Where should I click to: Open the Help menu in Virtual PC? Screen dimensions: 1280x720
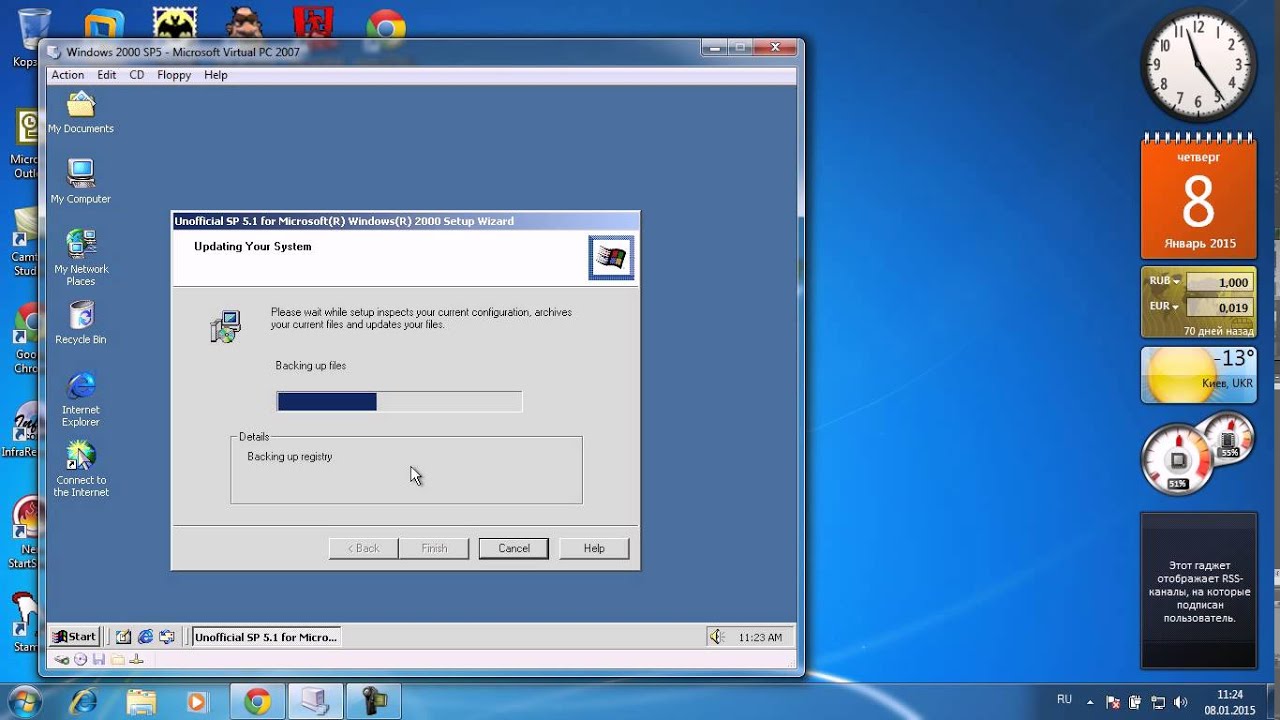(x=216, y=75)
